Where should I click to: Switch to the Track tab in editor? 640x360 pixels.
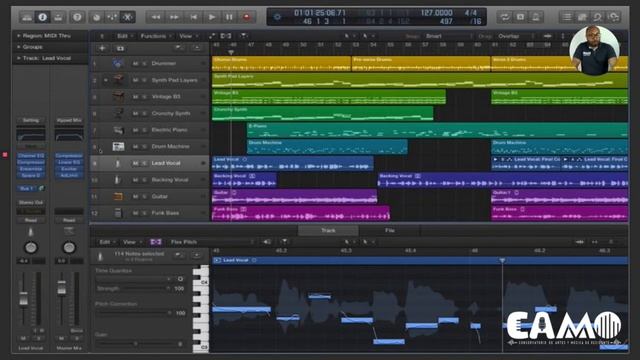click(x=328, y=231)
